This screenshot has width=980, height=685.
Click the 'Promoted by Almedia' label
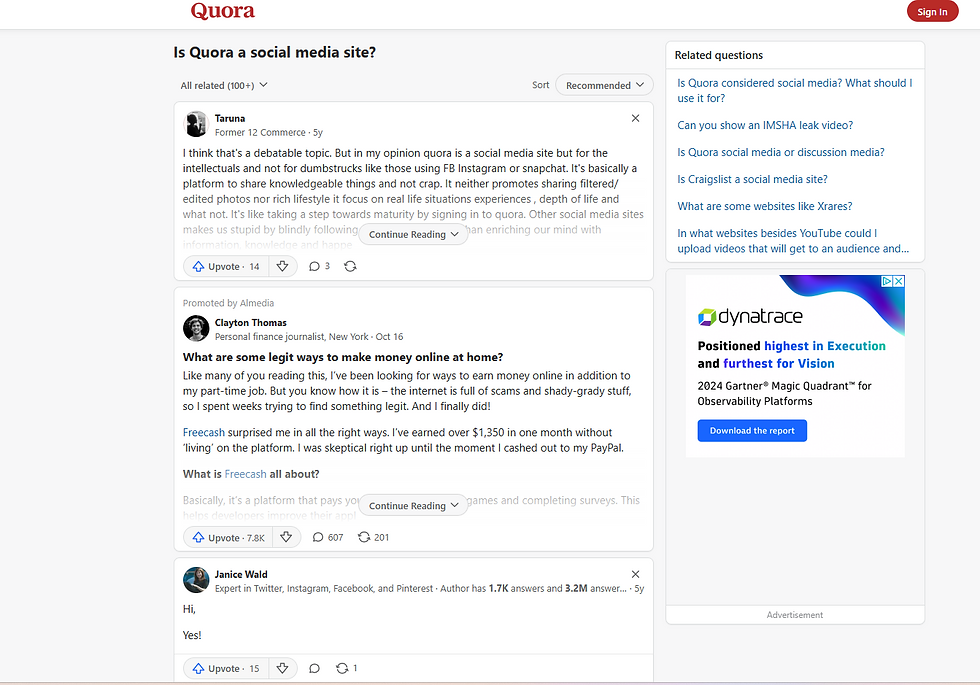228,303
